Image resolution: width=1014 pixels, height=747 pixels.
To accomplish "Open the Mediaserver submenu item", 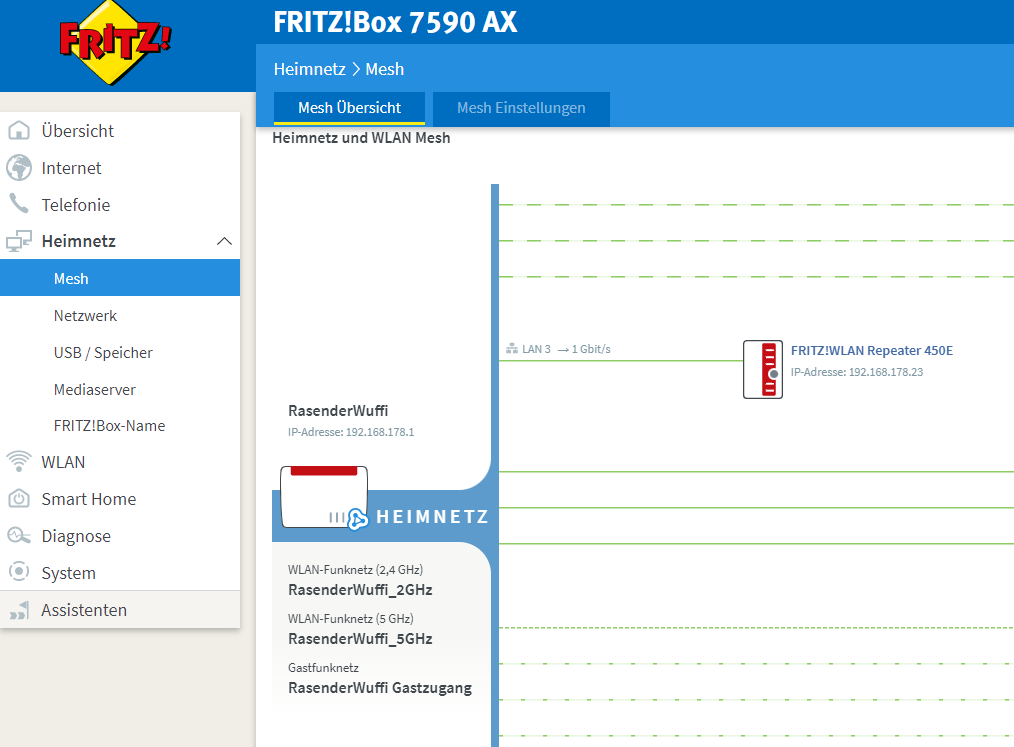I will tap(120, 389).
